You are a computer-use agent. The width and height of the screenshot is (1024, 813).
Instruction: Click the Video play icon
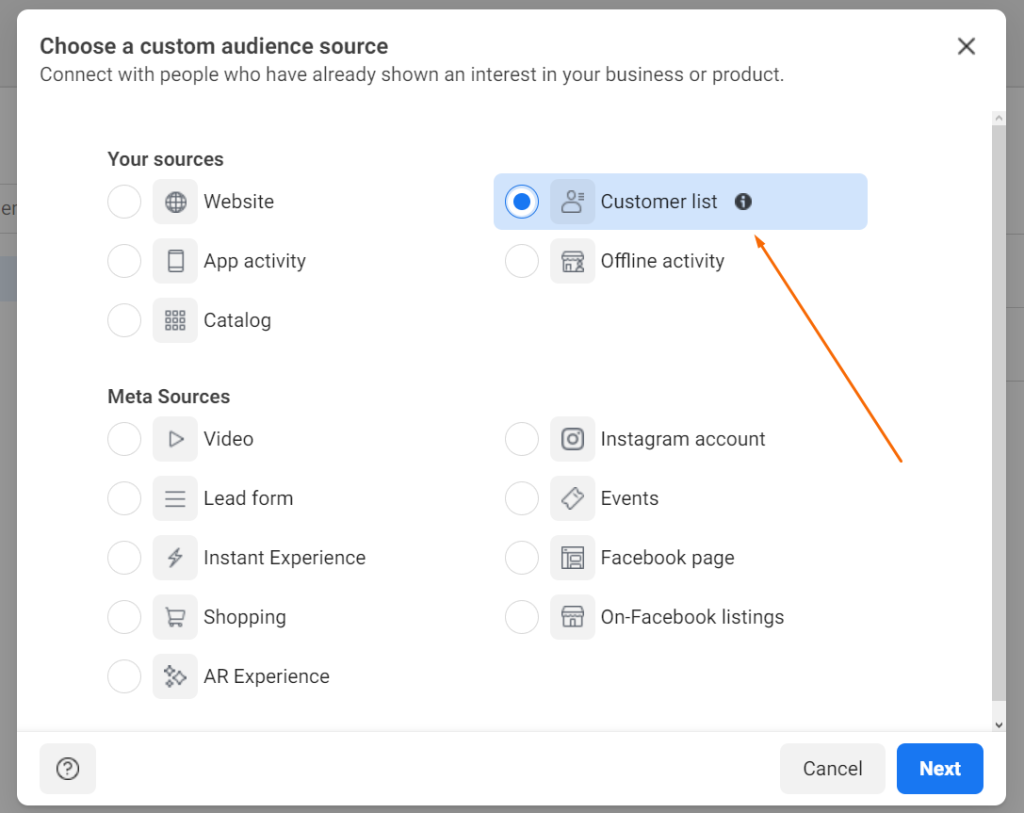click(x=175, y=439)
